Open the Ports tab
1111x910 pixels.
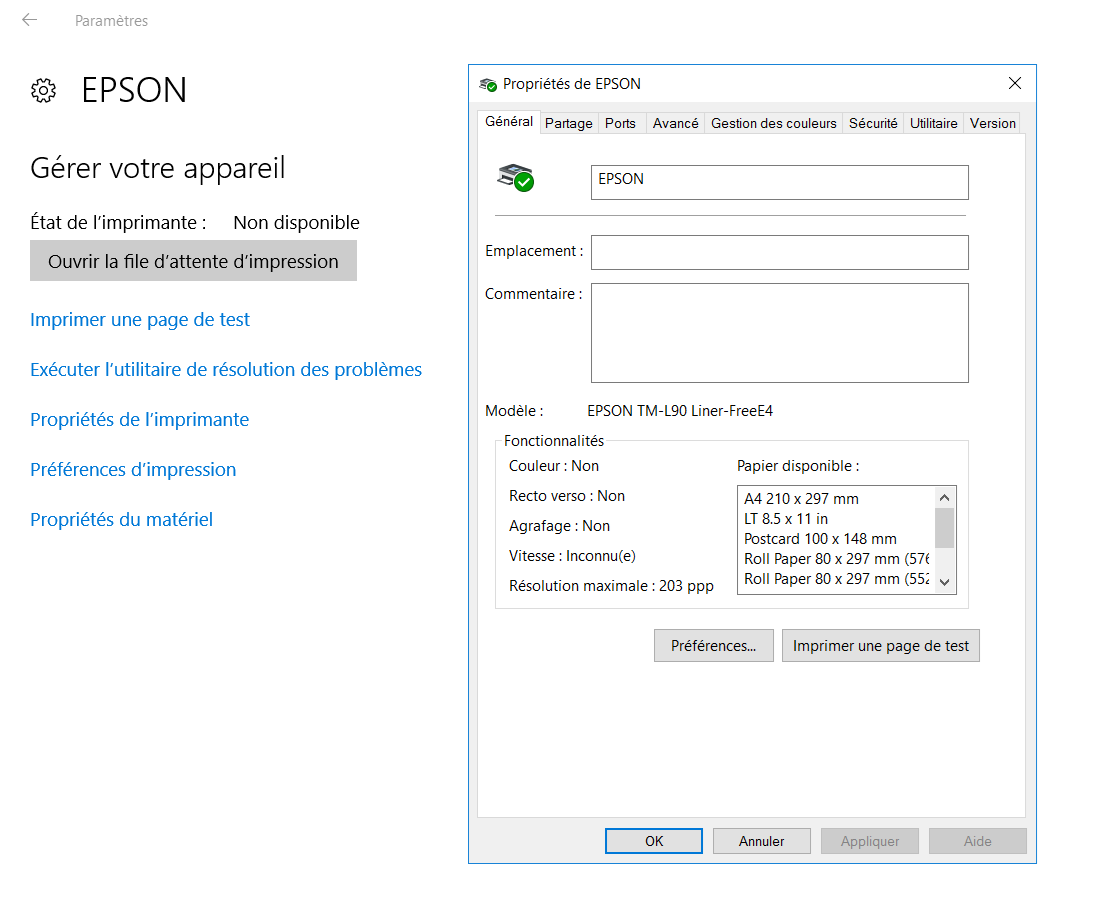(x=620, y=123)
